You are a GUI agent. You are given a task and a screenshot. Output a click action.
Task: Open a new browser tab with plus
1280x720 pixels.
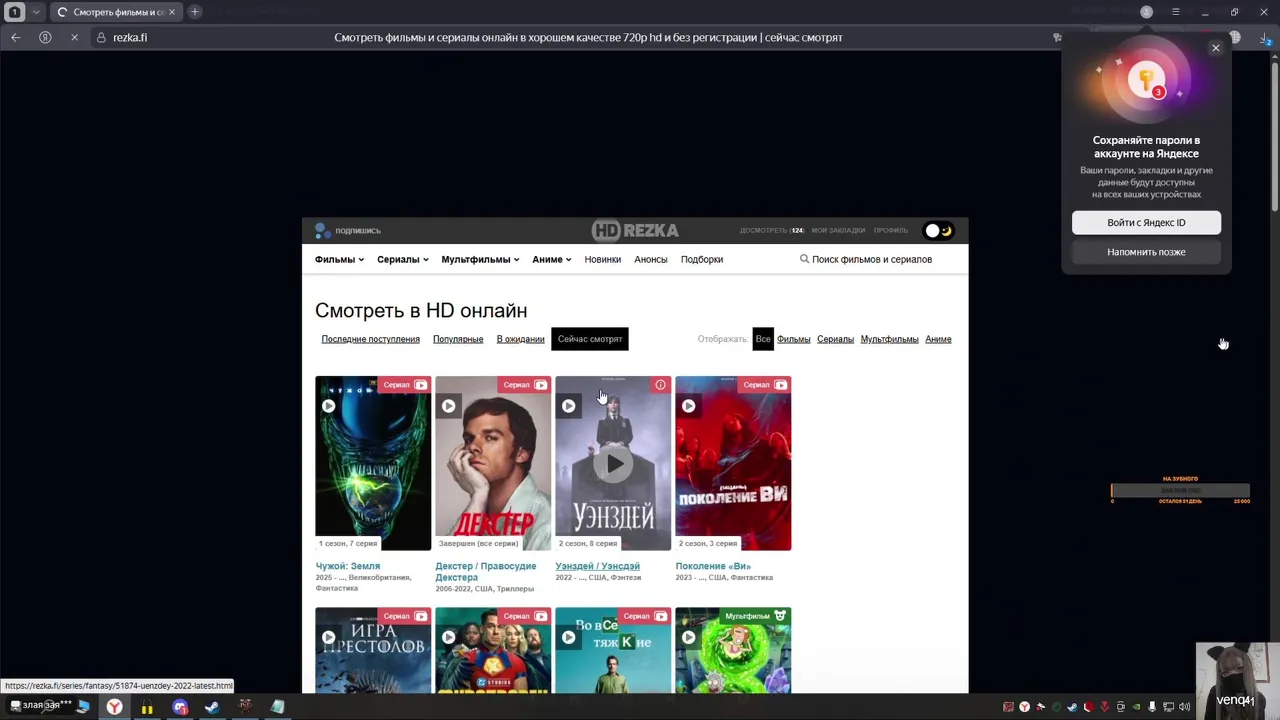195,12
